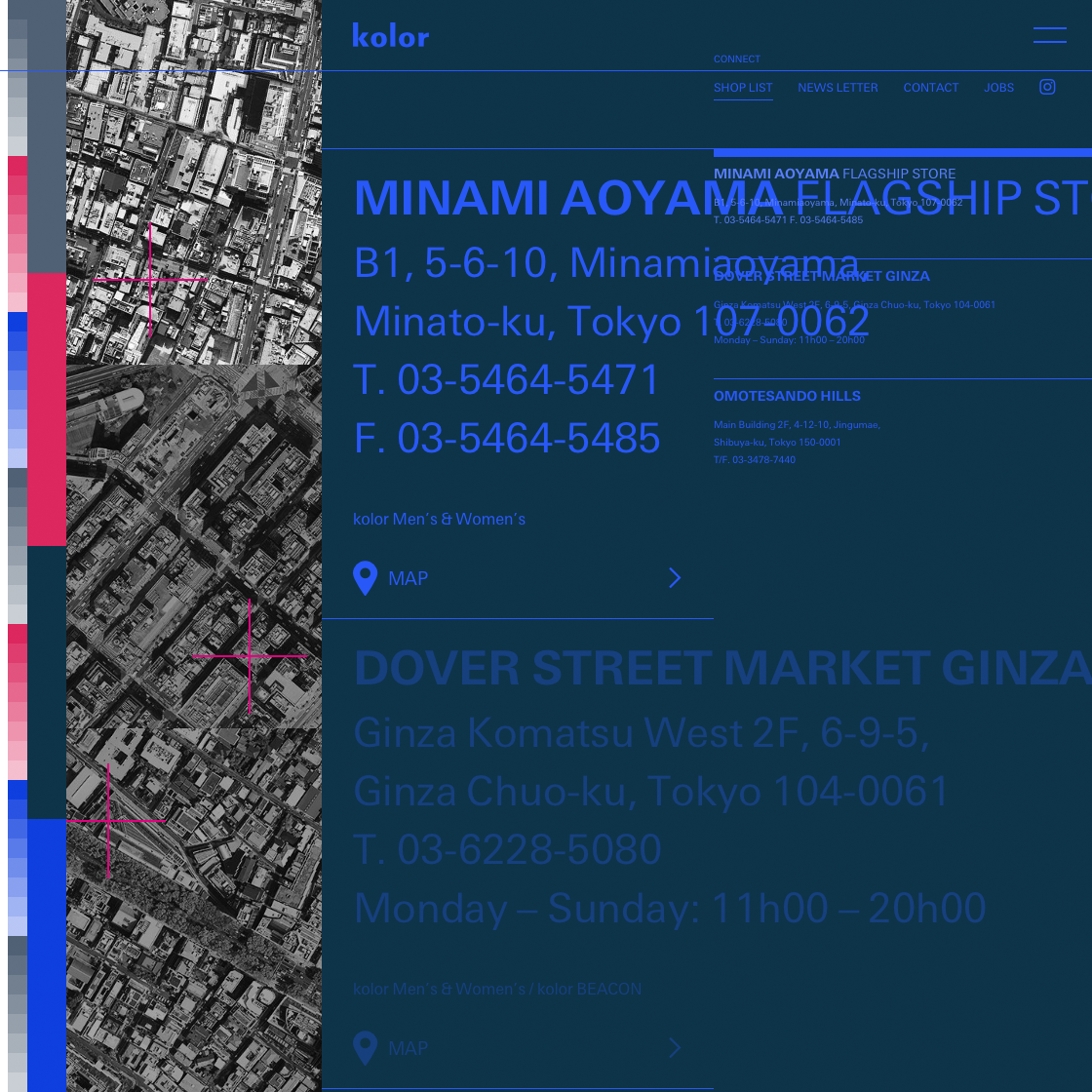Open the NEWS LETTER menu item

(x=838, y=88)
